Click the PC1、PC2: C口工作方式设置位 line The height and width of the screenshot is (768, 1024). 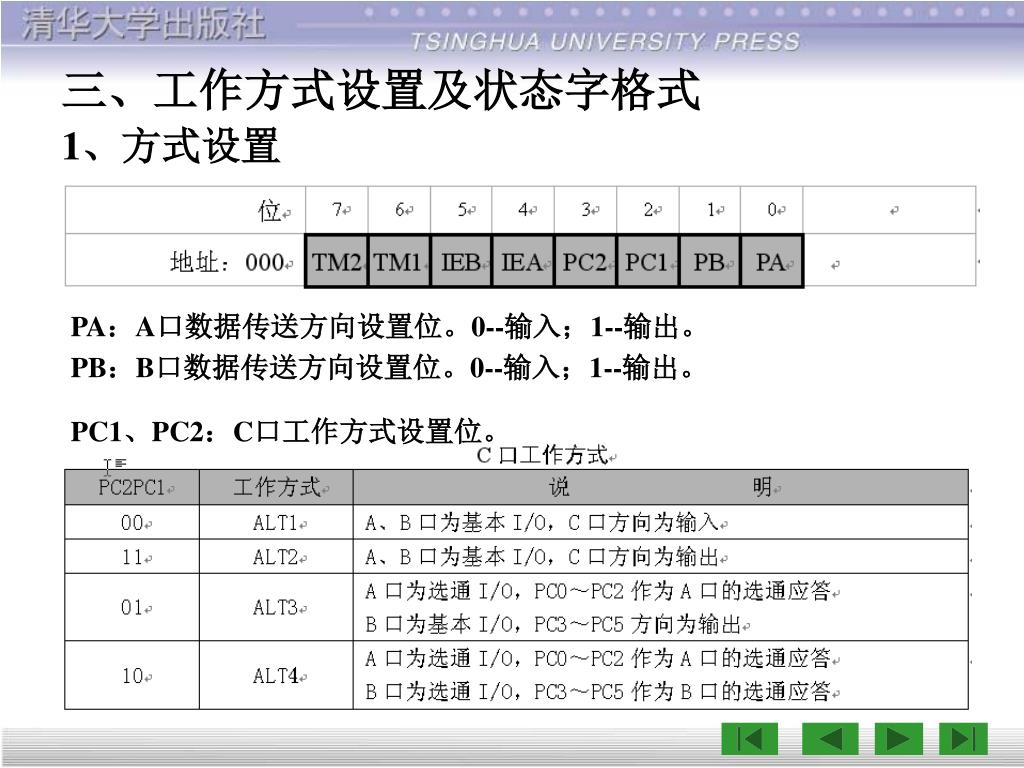tap(283, 432)
